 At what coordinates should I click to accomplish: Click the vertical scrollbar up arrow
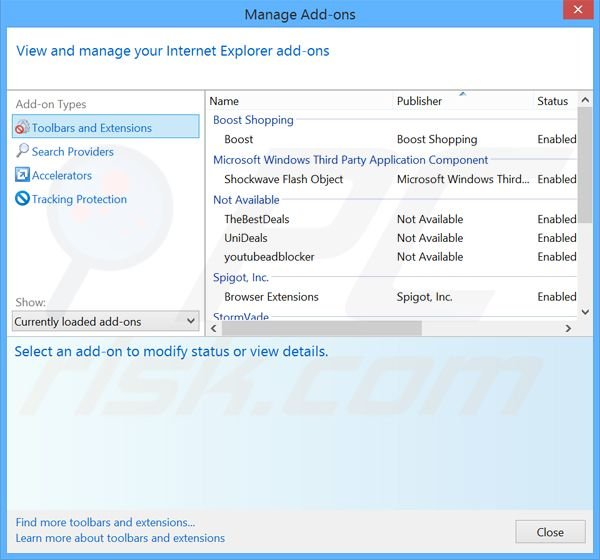(x=585, y=100)
